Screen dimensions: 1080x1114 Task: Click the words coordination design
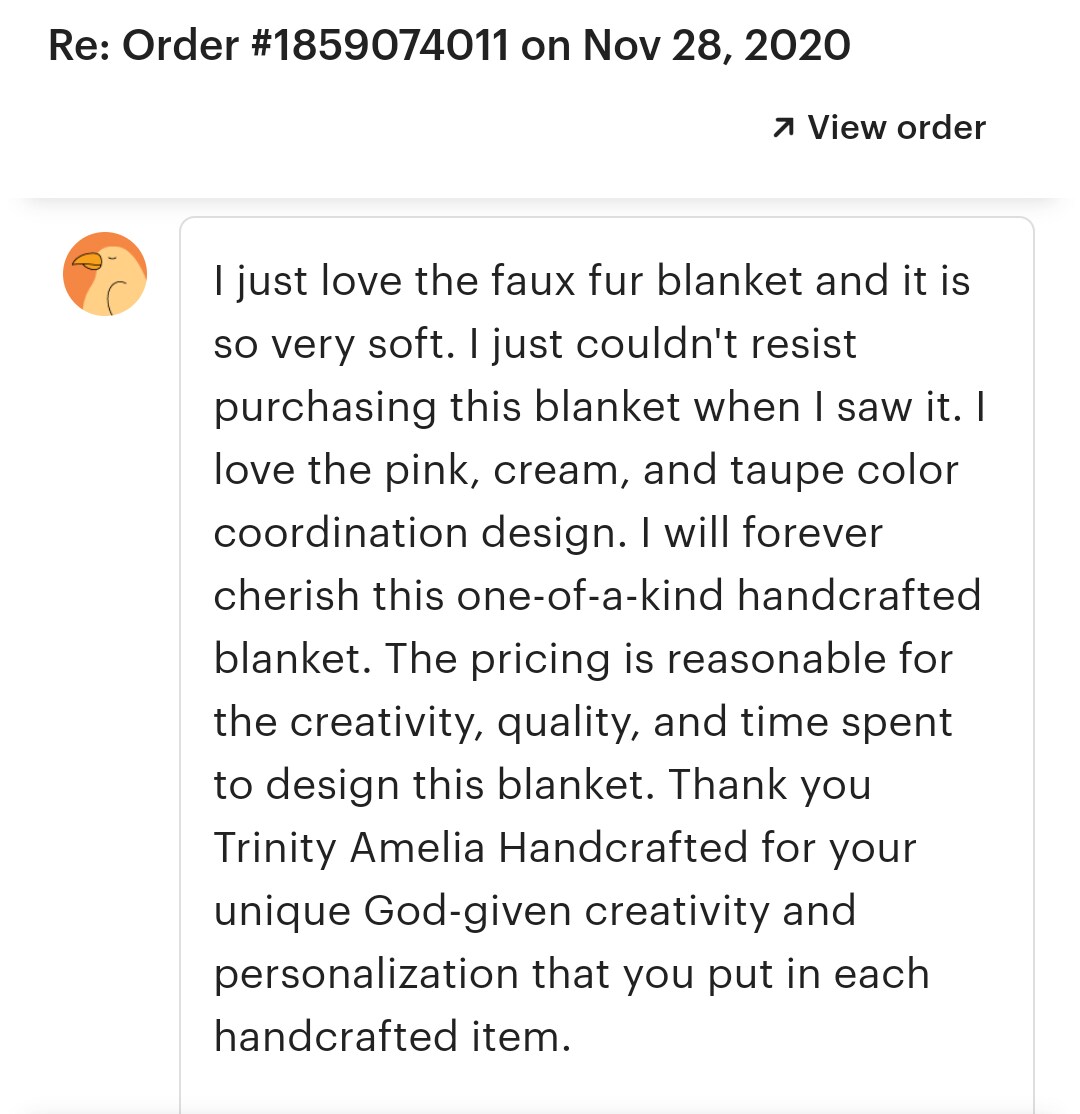420,533
